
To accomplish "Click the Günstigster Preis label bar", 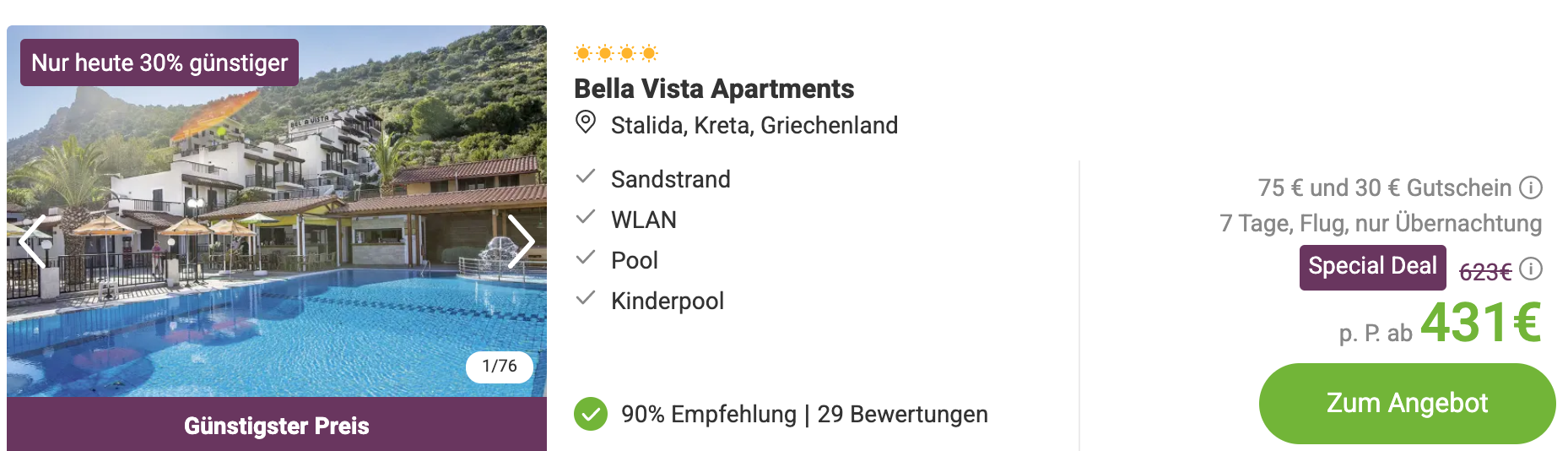I will coord(277,424).
